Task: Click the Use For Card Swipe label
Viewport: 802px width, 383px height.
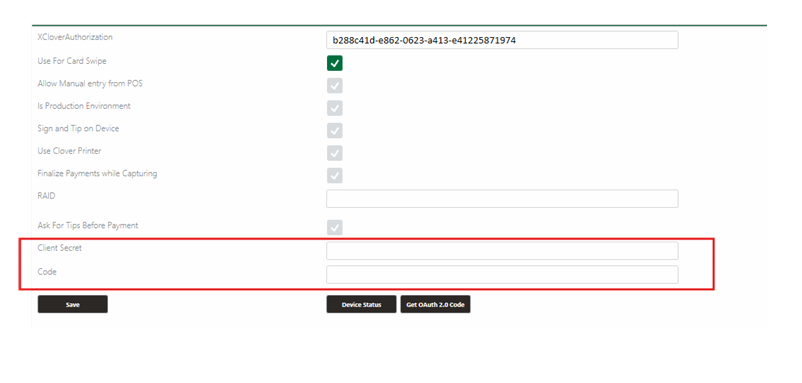Action: pos(72,61)
